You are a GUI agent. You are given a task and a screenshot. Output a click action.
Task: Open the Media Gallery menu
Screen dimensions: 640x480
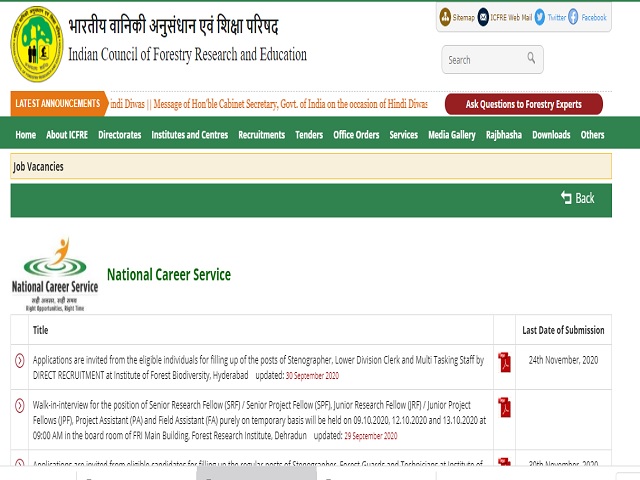(452, 135)
